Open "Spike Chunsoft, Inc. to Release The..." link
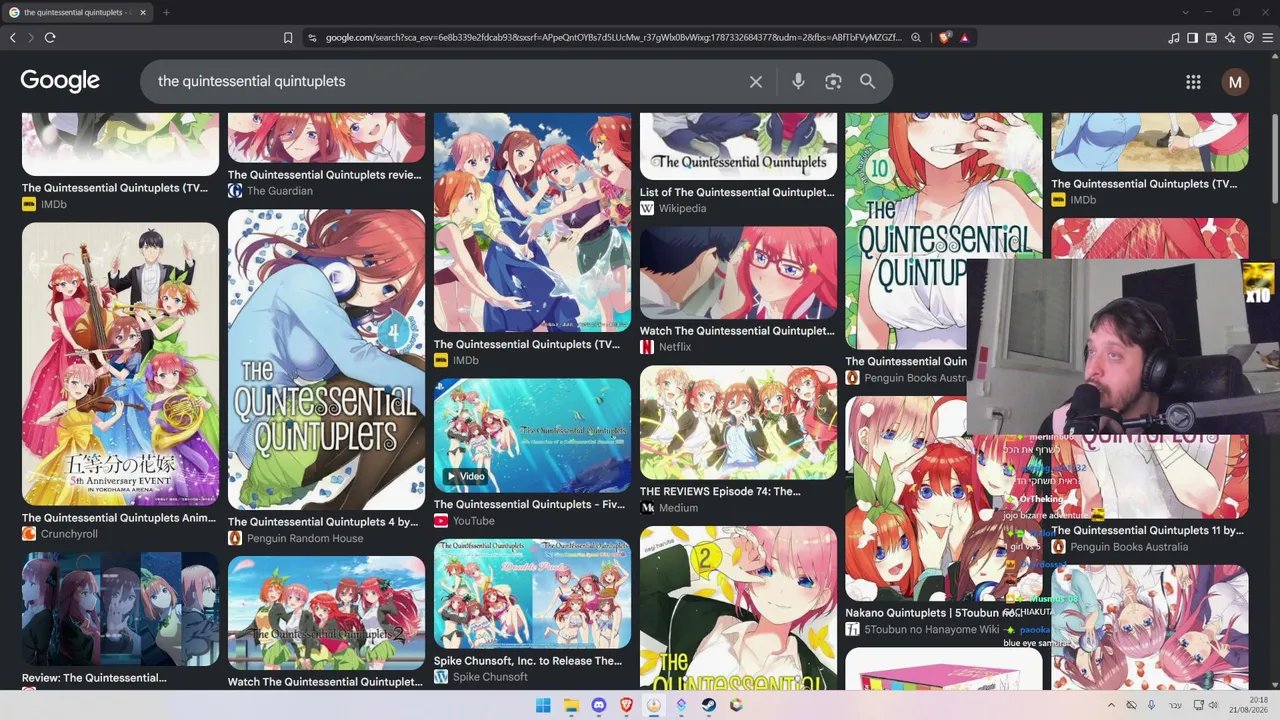This screenshot has width=1280, height=720. pos(528,661)
